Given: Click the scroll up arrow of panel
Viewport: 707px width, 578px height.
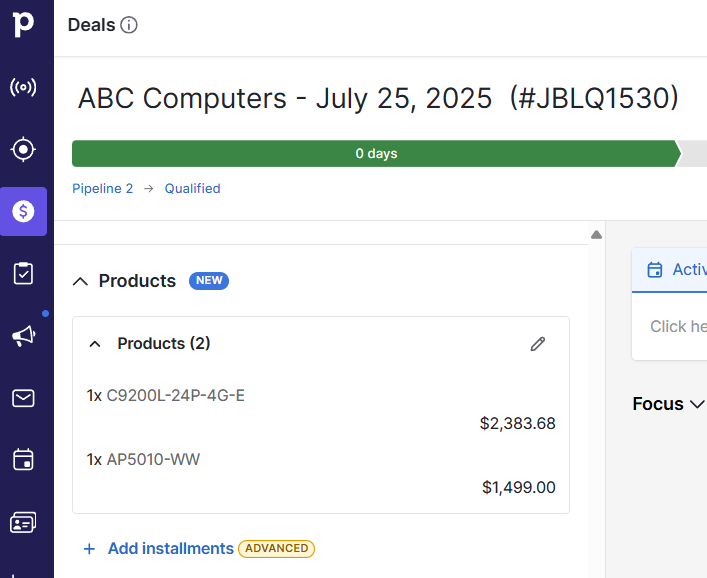Looking at the screenshot, I should (596, 235).
